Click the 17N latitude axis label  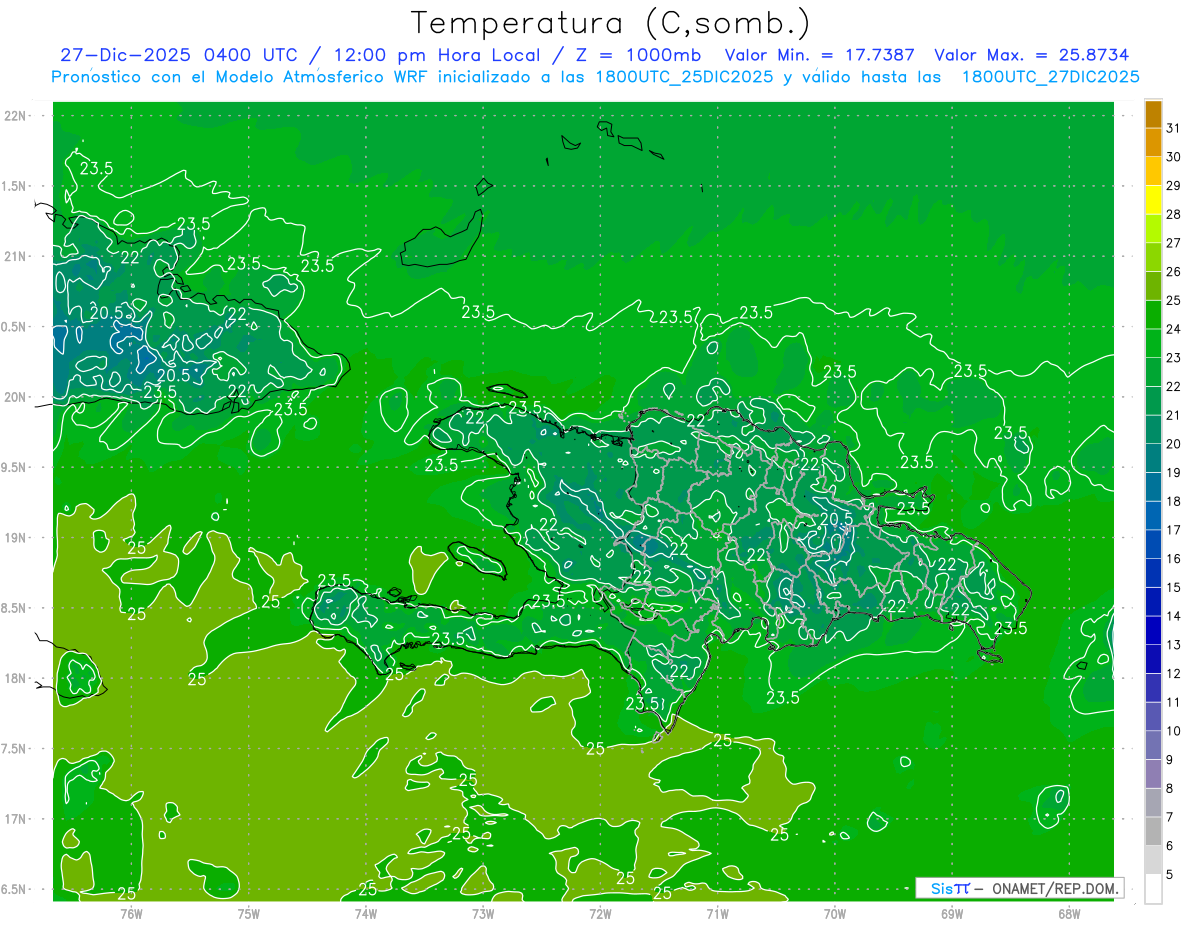coord(15,819)
